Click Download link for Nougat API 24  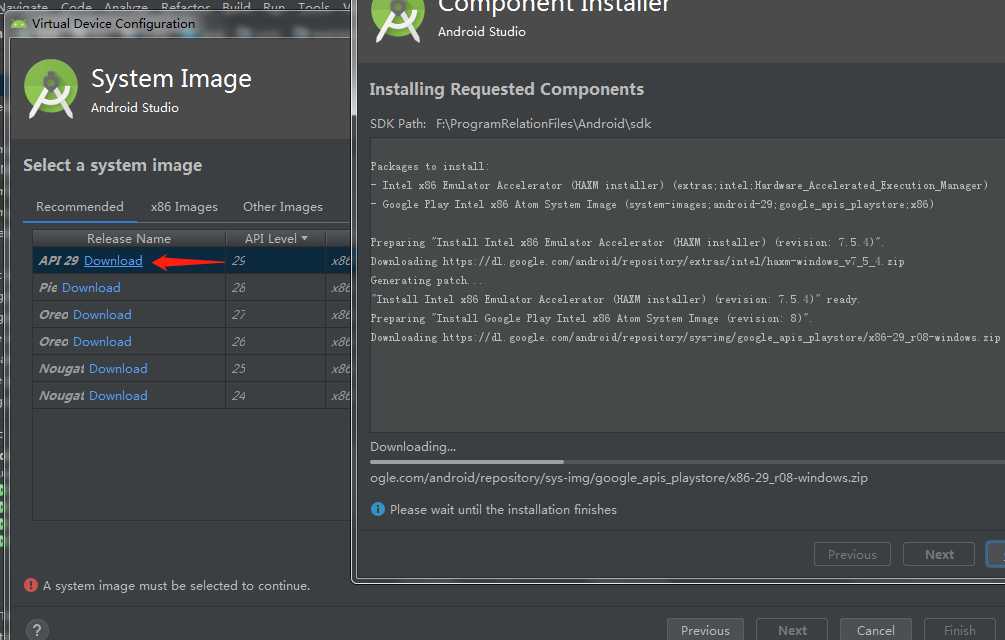click(x=118, y=395)
